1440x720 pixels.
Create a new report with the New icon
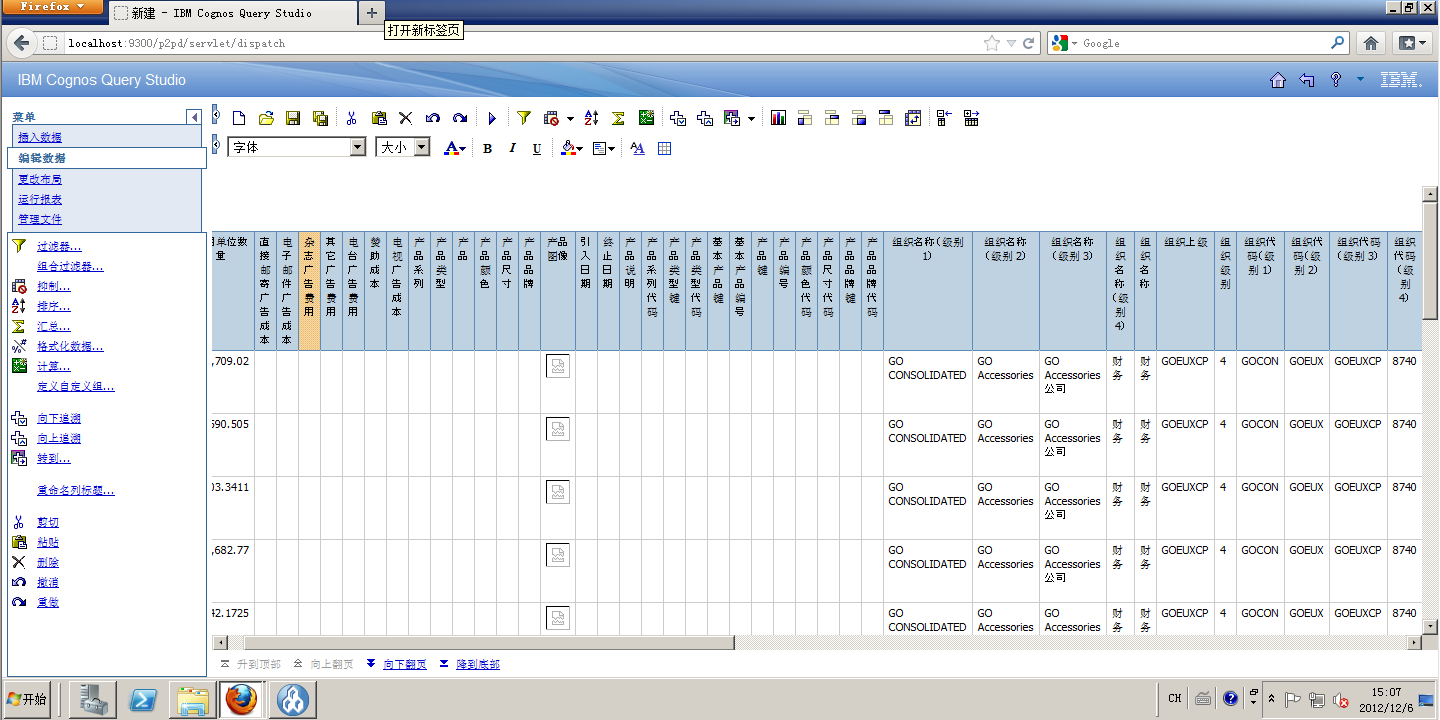[238, 118]
